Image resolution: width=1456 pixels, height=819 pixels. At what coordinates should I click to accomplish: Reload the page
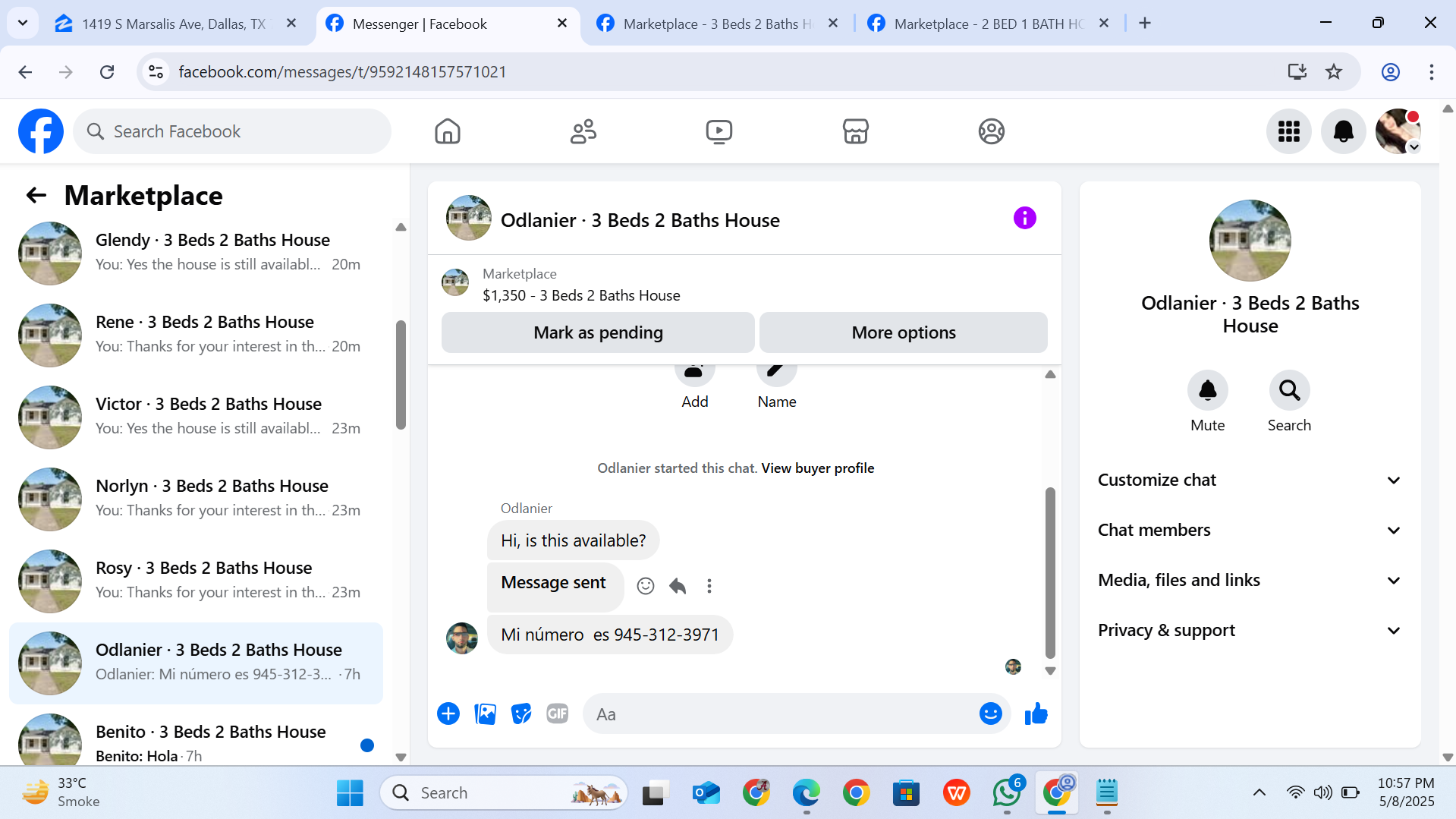pos(107,72)
